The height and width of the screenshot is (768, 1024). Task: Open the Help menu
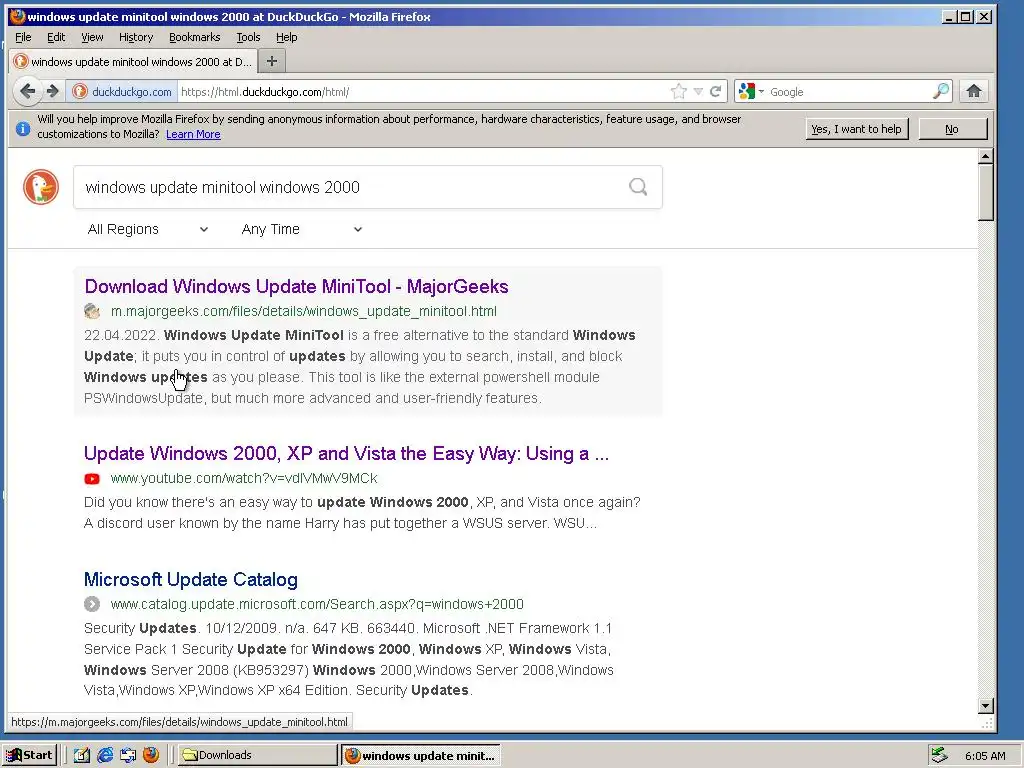286,37
